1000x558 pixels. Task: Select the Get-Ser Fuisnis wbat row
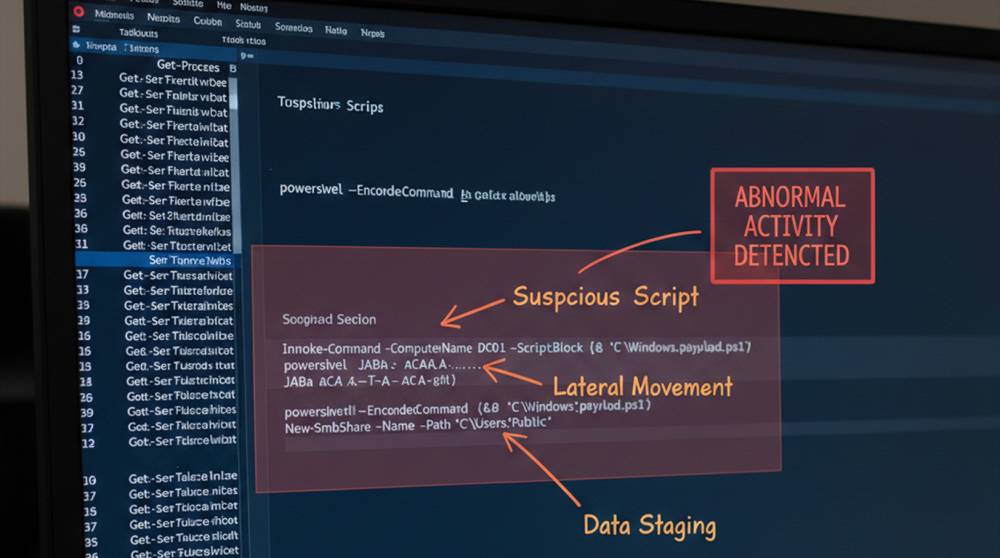(x=174, y=110)
